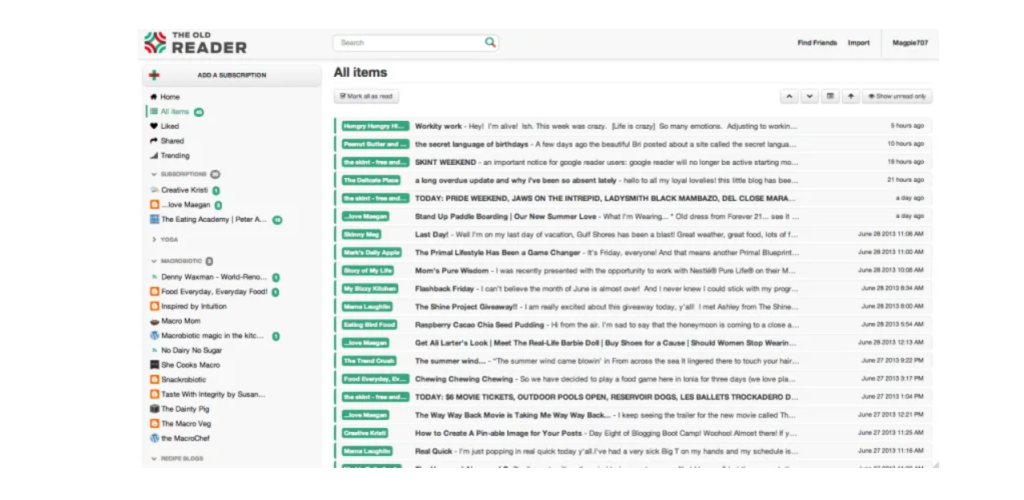Screen dimensions: 1024x500
Task: Click the Blogger icon beside ...love Maegan
Action: [x=155, y=204]
